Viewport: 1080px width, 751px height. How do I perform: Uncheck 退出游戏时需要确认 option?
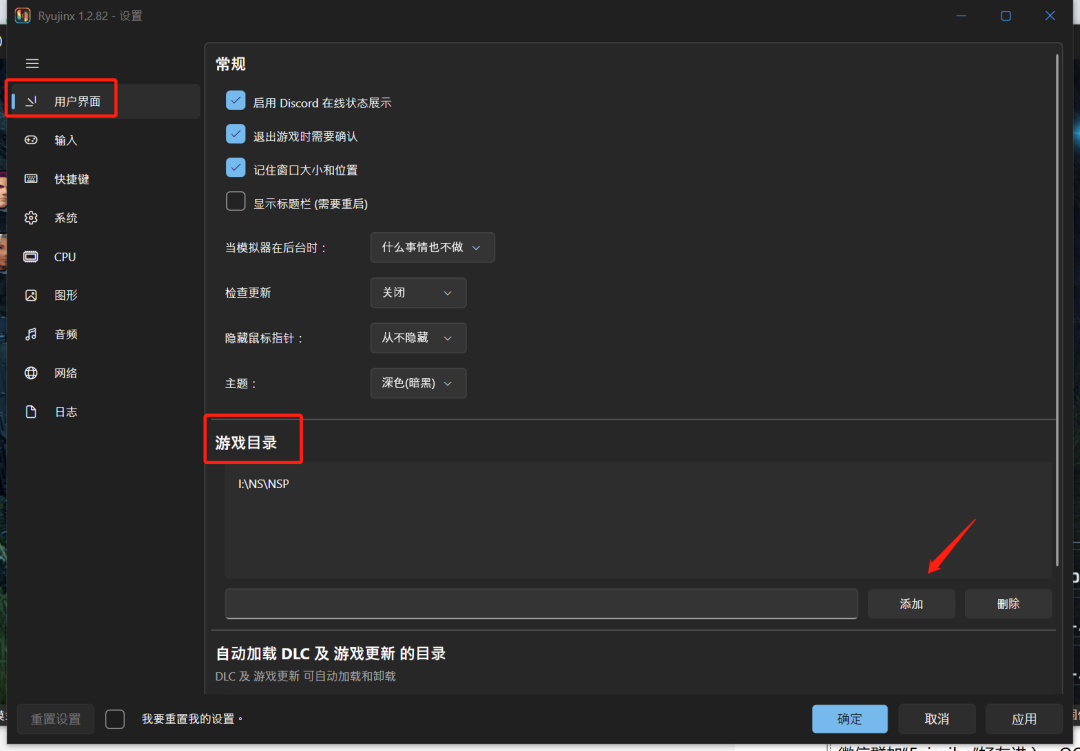point(236,134)
